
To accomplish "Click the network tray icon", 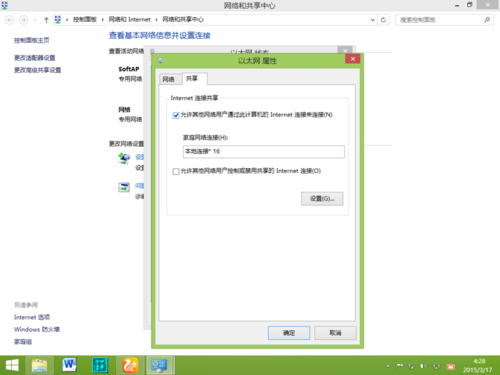I will pyautogui.click(x=411, y=366).
